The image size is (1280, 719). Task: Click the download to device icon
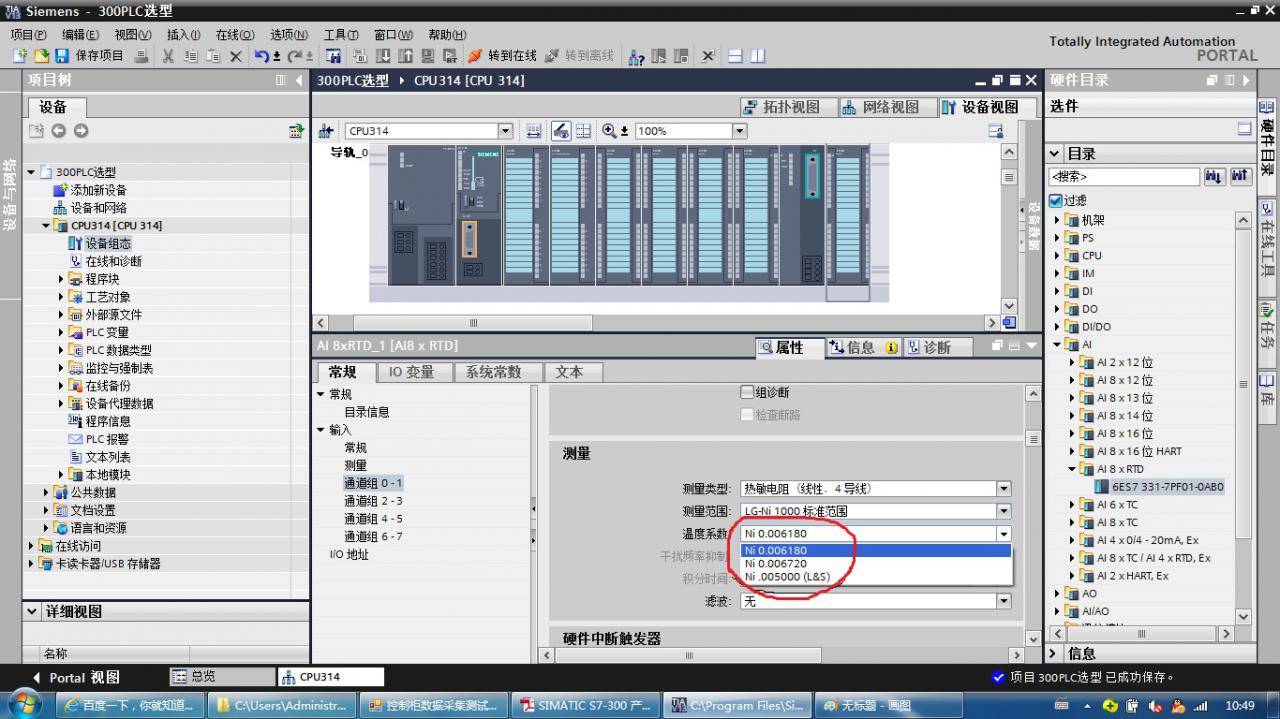coord(383,56)
